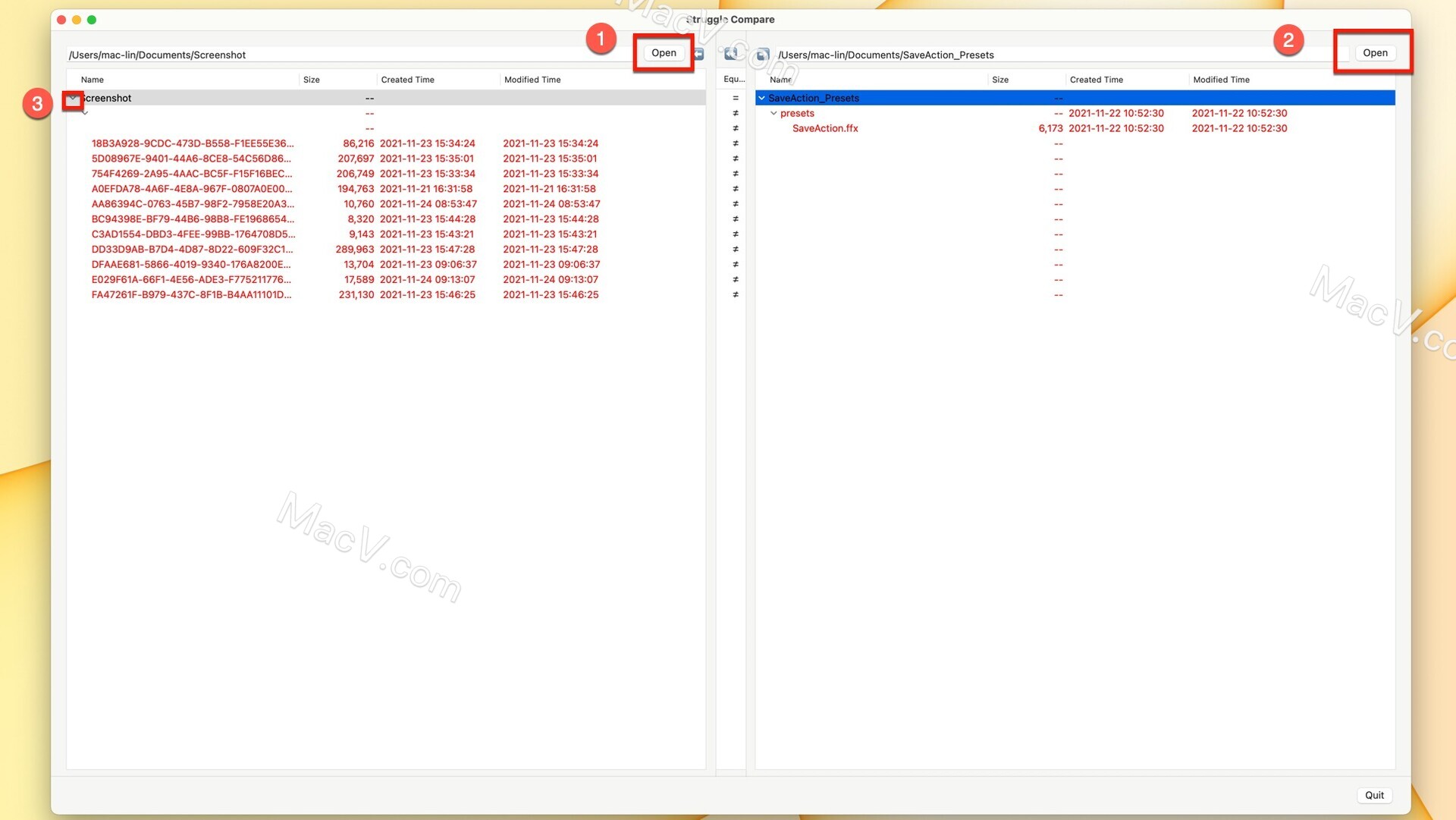Image resolution: width=1456 pixels, height=820 pixels.
Task: Click the equals sign in the first comparison row
Action: tap(735, 98)
